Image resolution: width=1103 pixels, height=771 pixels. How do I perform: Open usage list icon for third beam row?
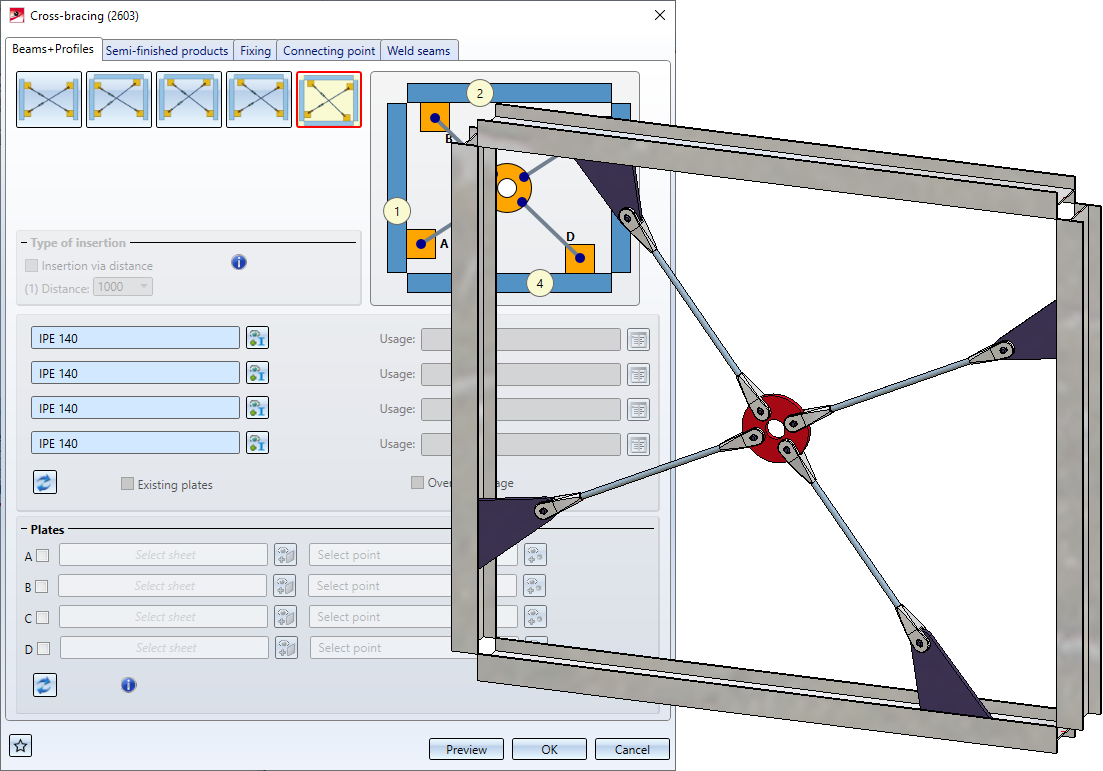point(638,409)
